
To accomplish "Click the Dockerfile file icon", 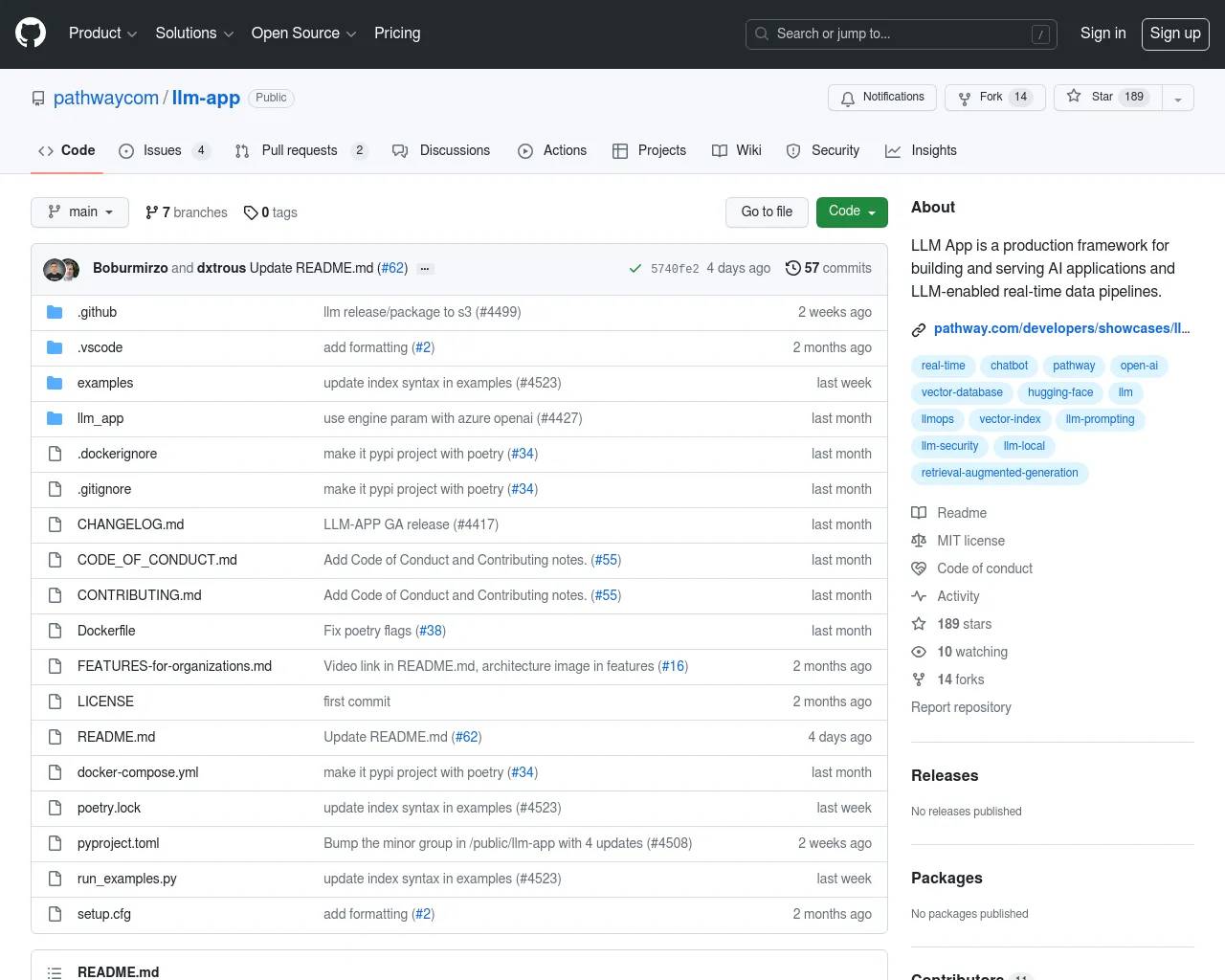I will (x=55, y=631).
